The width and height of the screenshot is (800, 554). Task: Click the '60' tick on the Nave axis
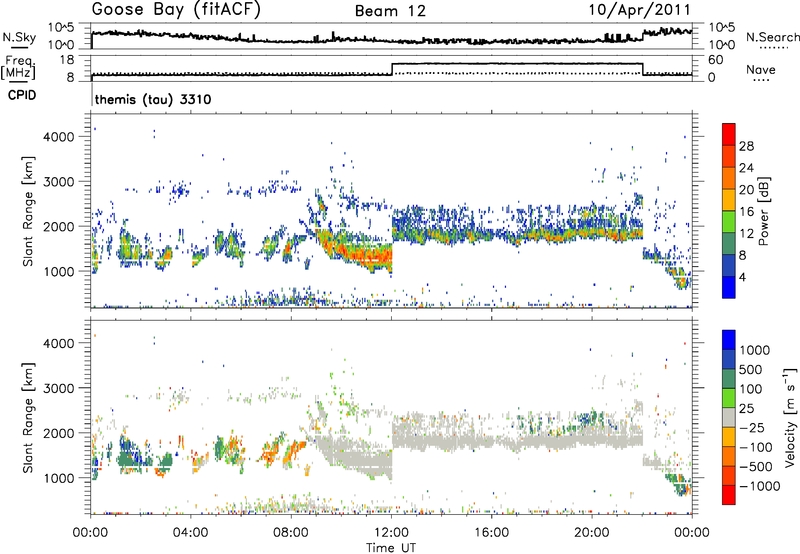[716, 60]
